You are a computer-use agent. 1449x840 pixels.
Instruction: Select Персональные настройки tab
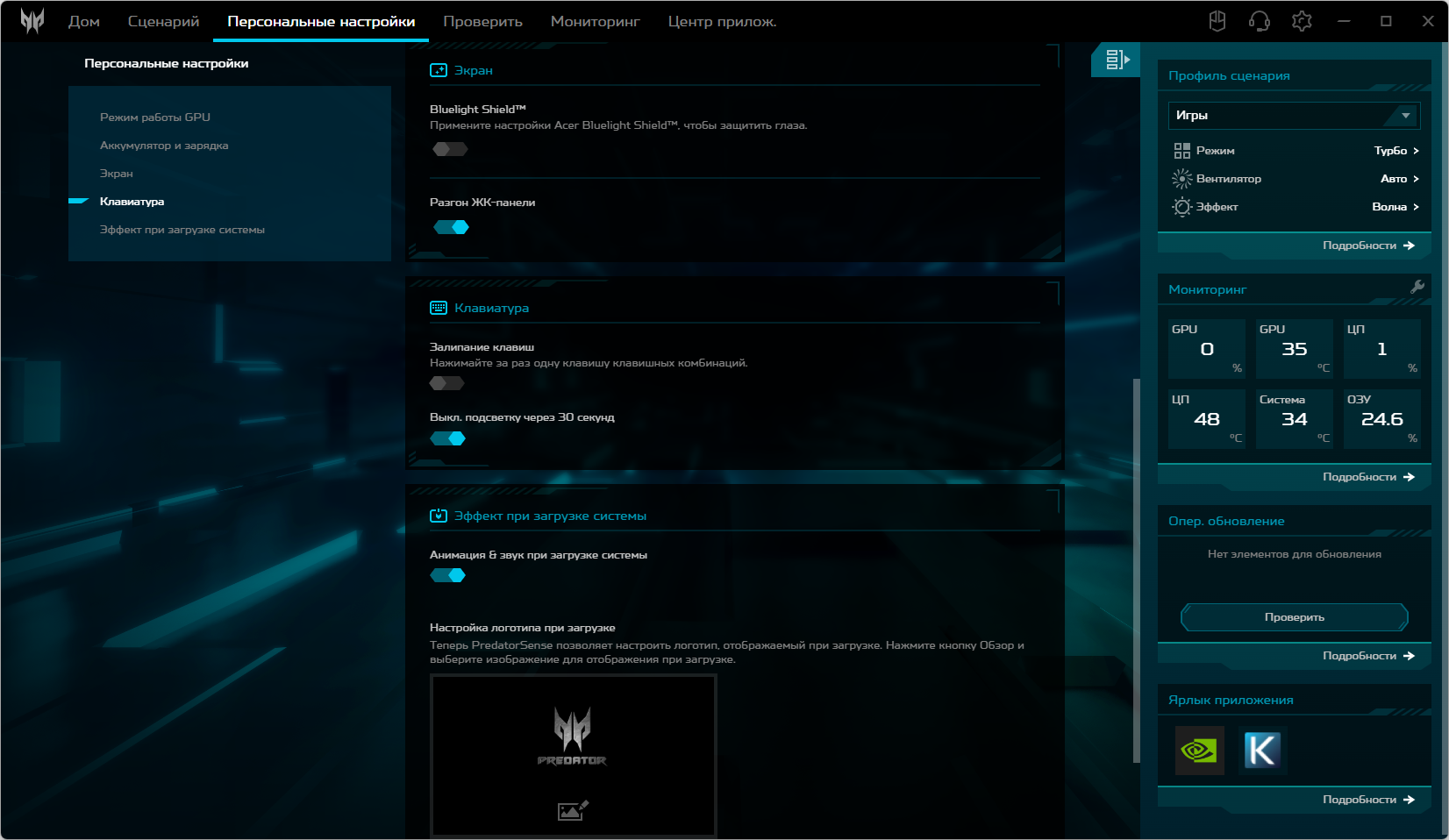point(321,21)
